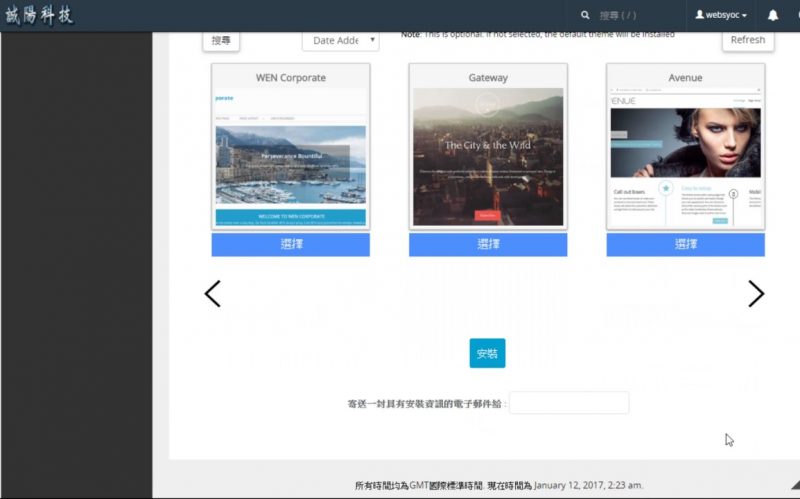Click the blue 安裝 install button
Viewport: 800px width, 499px height.
[487, 353]
